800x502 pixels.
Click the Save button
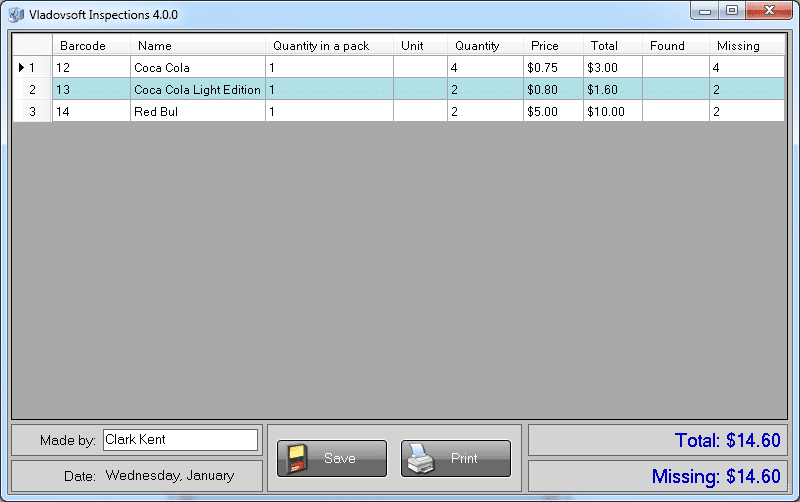(331, 458)
